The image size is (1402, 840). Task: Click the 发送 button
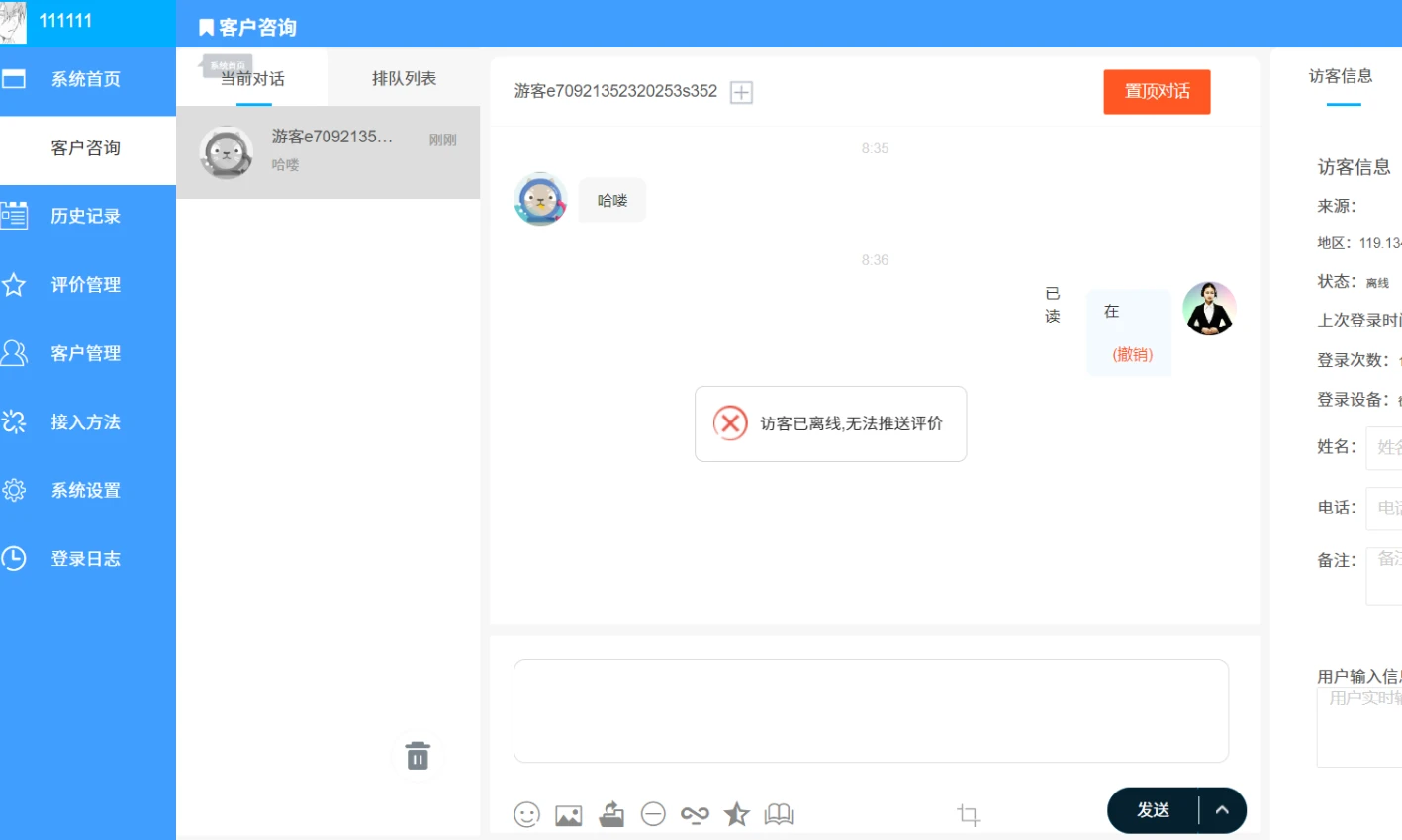click(x=1154, y=810)
